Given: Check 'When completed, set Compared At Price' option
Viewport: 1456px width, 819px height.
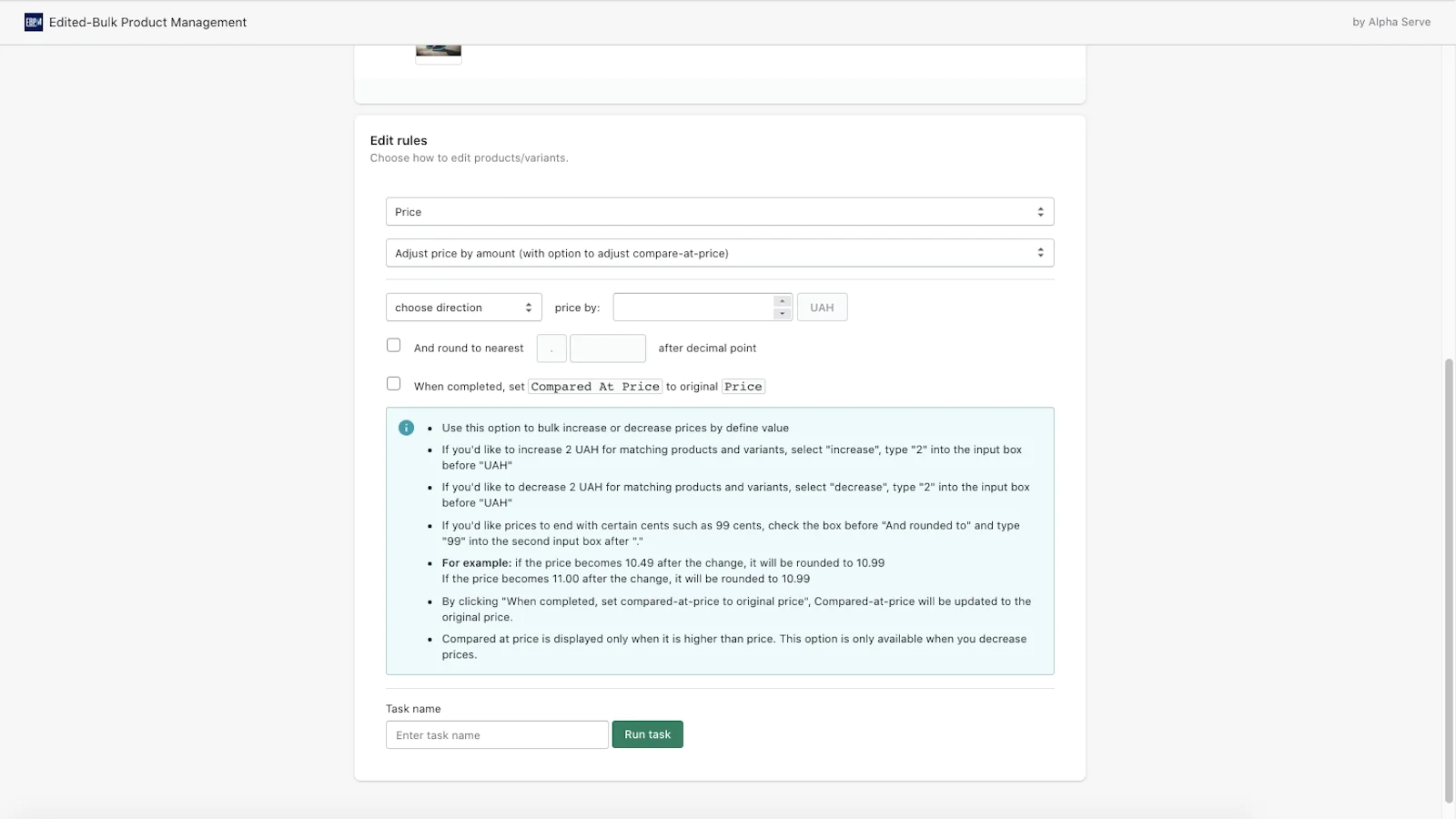Looking at the screenshot, I should pos(393,384).
